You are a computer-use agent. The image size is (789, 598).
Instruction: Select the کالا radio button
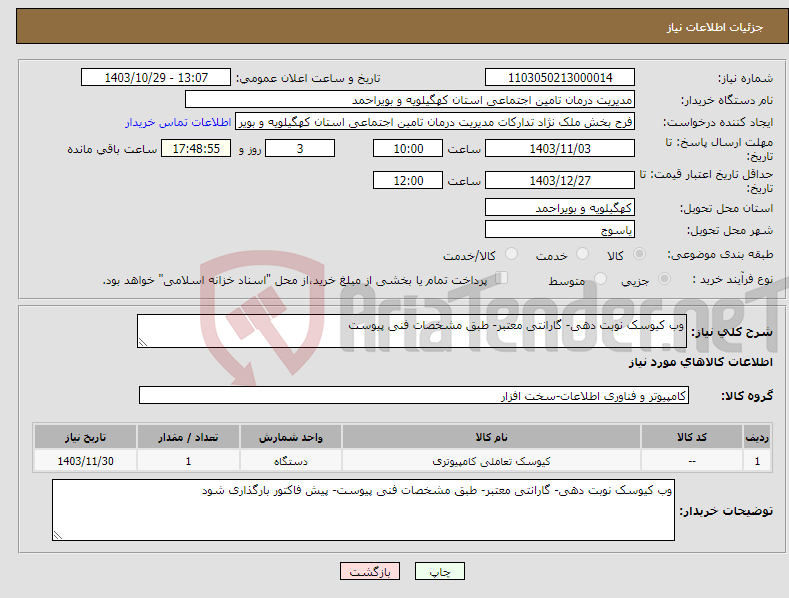point(639,254)
